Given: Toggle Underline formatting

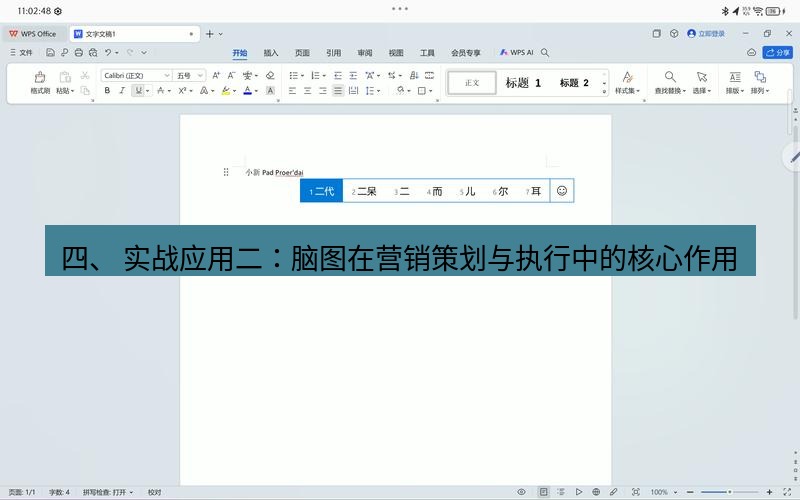Looking at the screenshot, I should pyautogui.click(x=138, y=91).
